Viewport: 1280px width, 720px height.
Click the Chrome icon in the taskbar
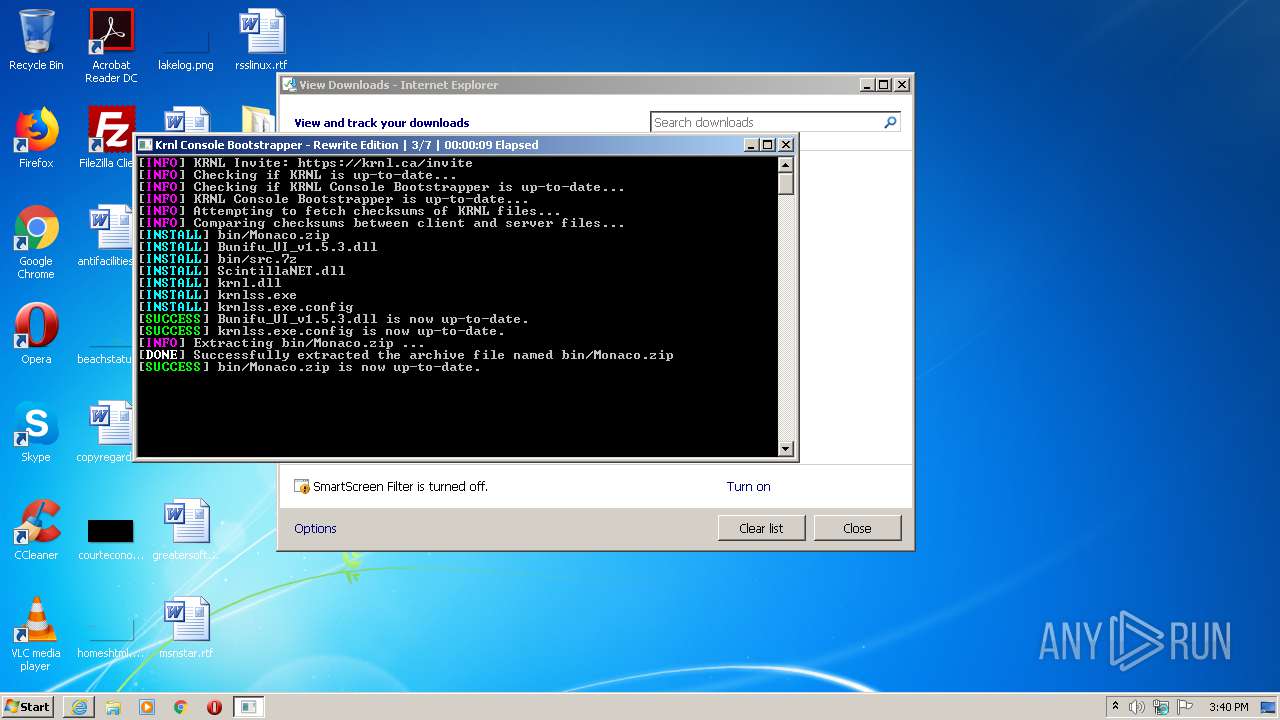tap(181, 707)
